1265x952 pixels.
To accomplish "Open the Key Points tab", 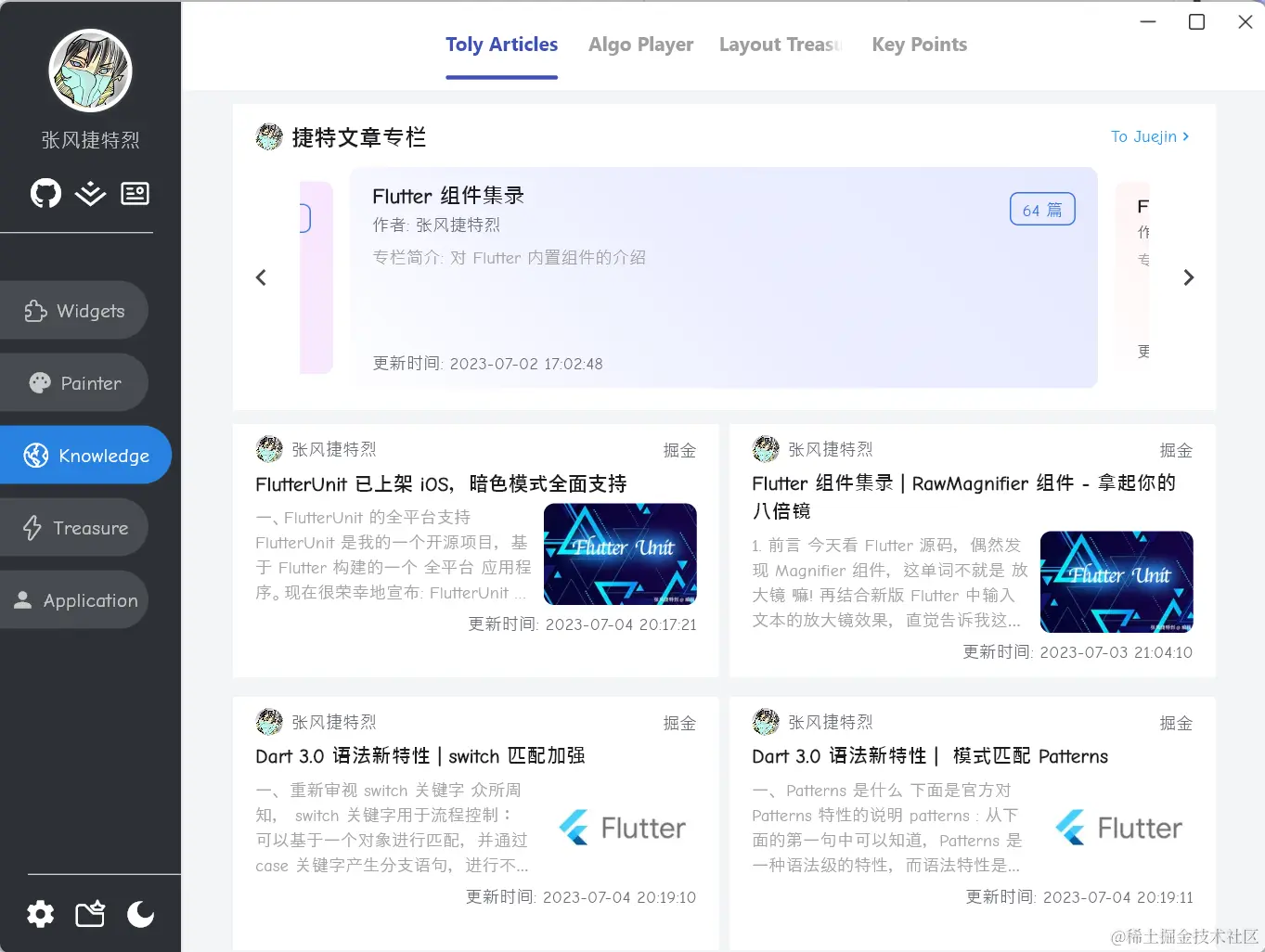I will tap(920, 45).
